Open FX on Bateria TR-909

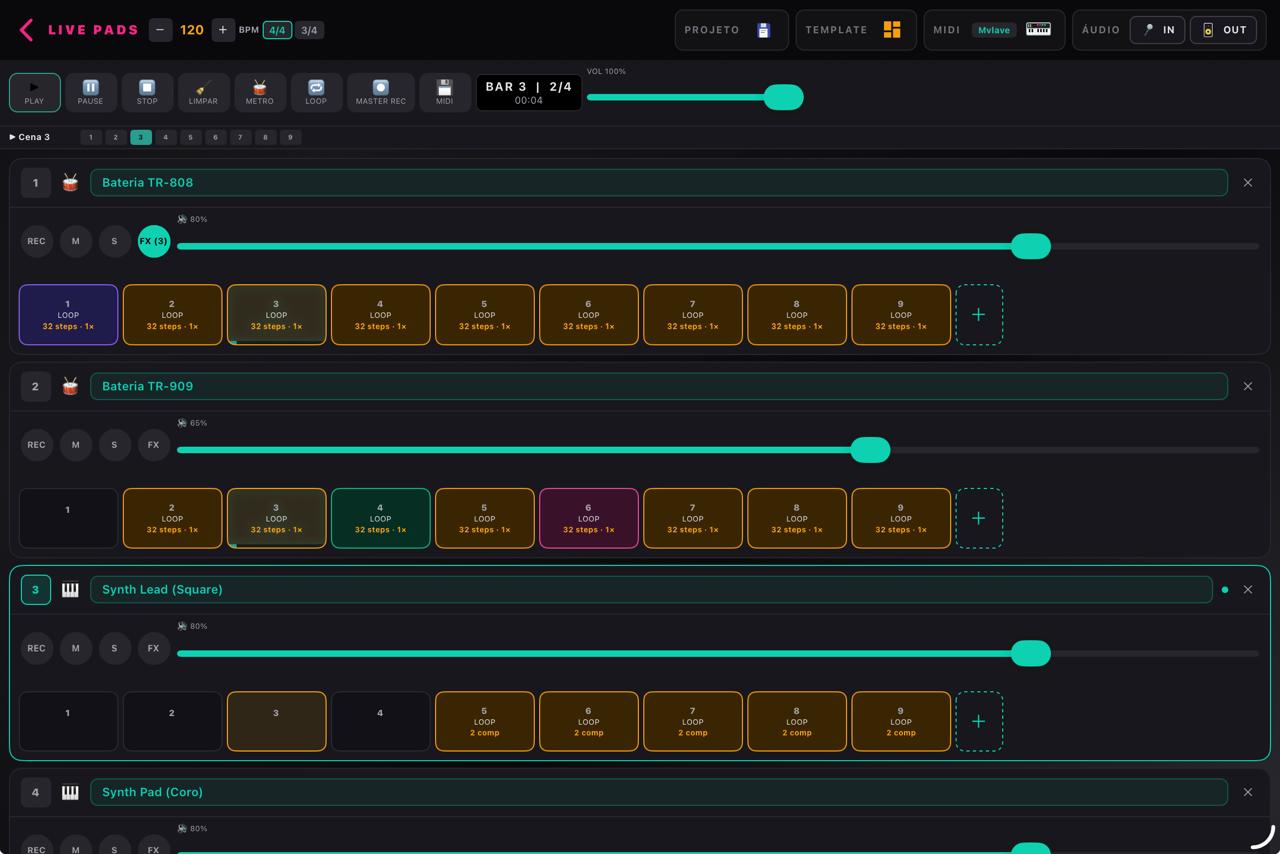[x=154, y=445]
